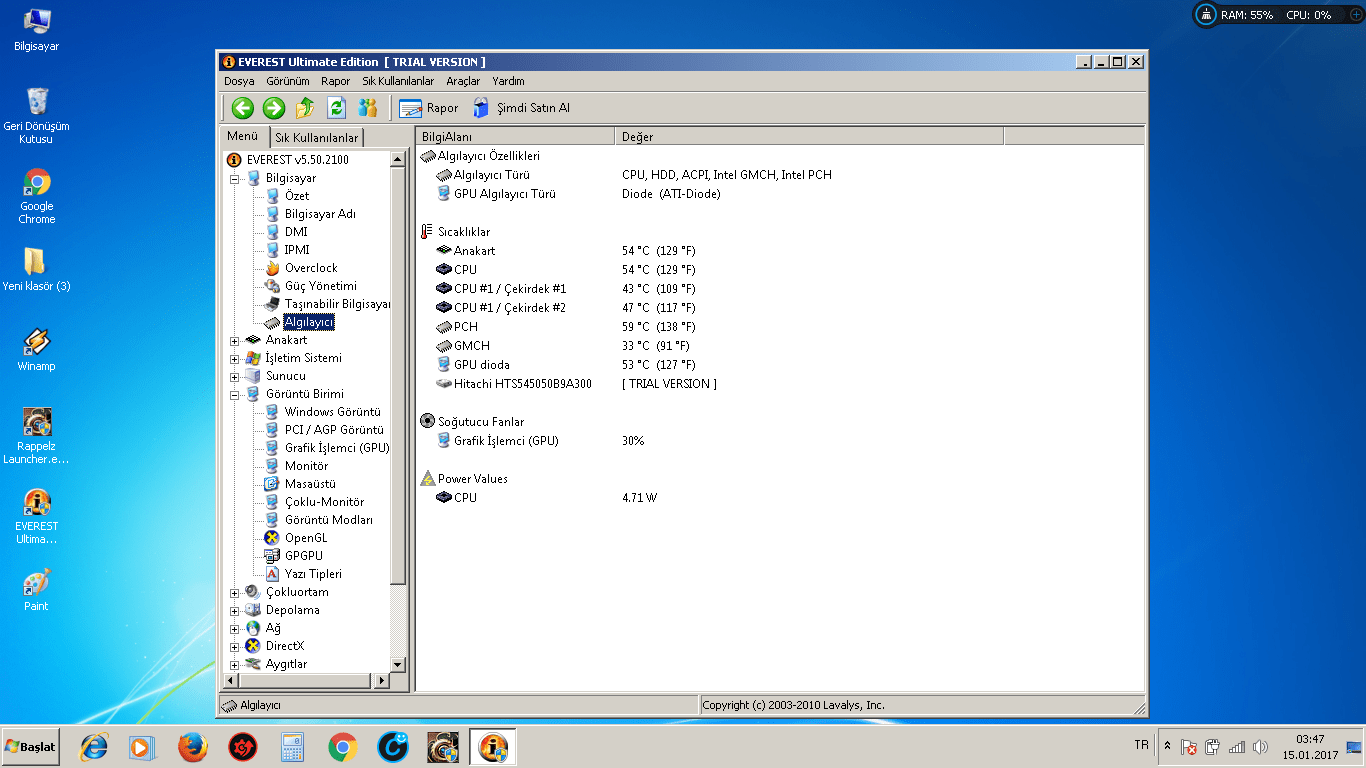Expand the Ağ tree node

235,628
